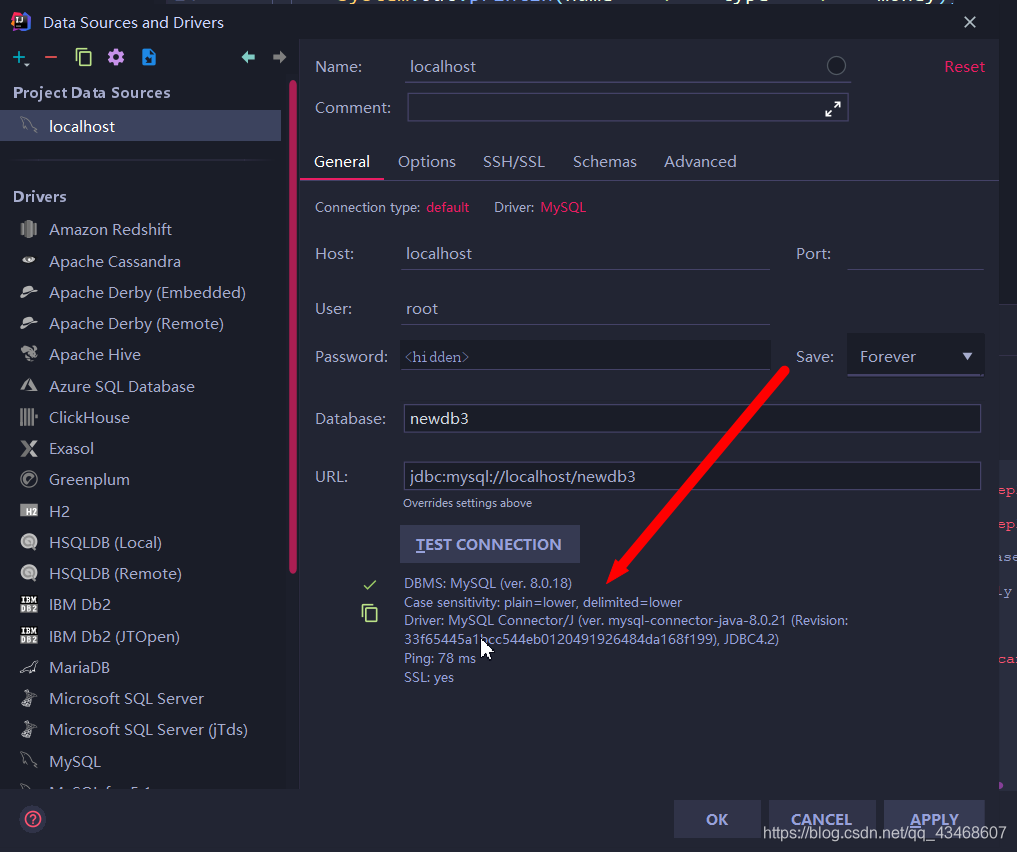Screen dimensions: 1017x852
Task: Switch to the General tab
Action: (342, 161)
